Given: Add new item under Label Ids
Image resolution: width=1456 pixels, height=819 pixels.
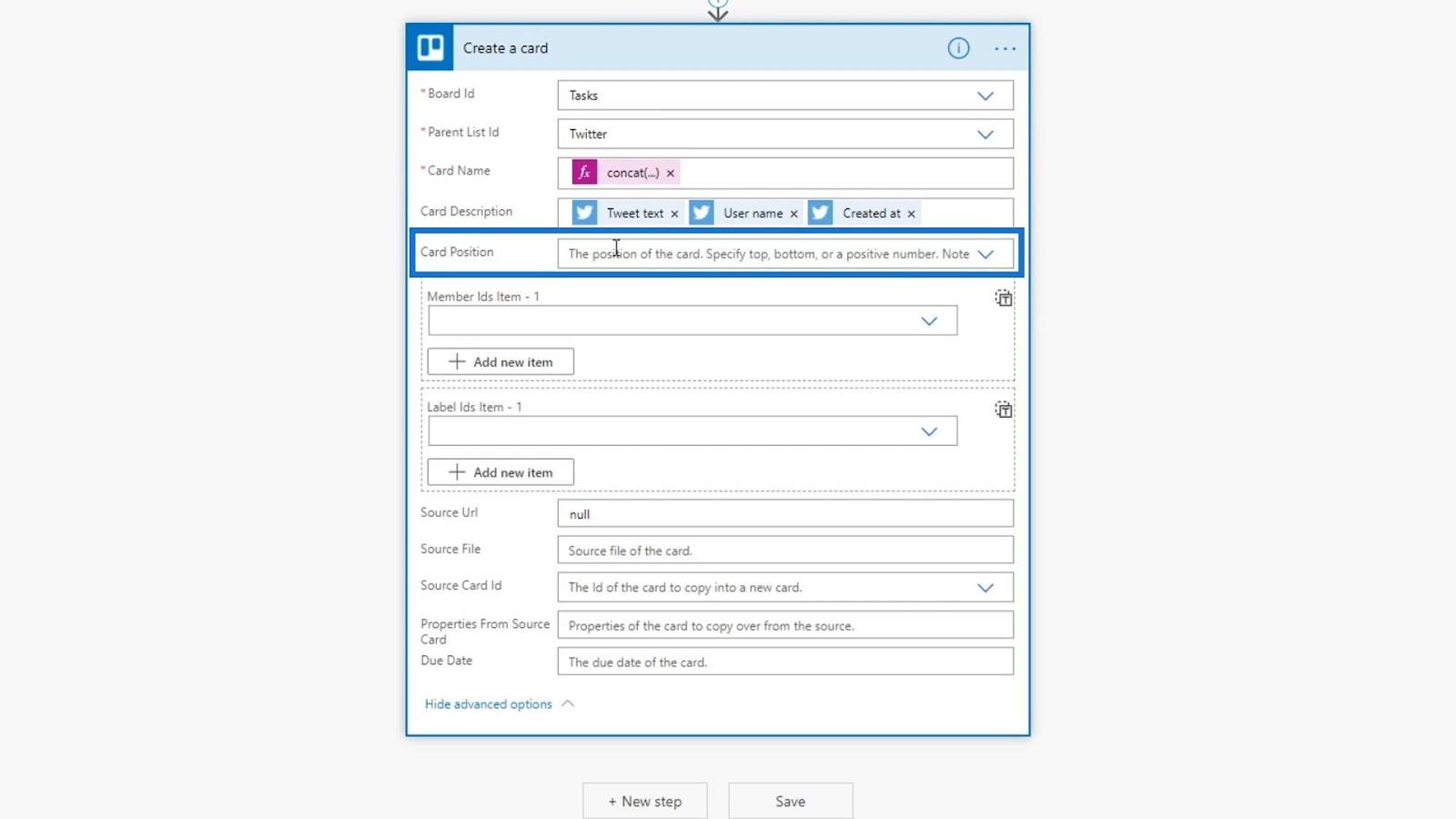Looking at the screenshot, I should pyautogui.click(x=500, y=472).
